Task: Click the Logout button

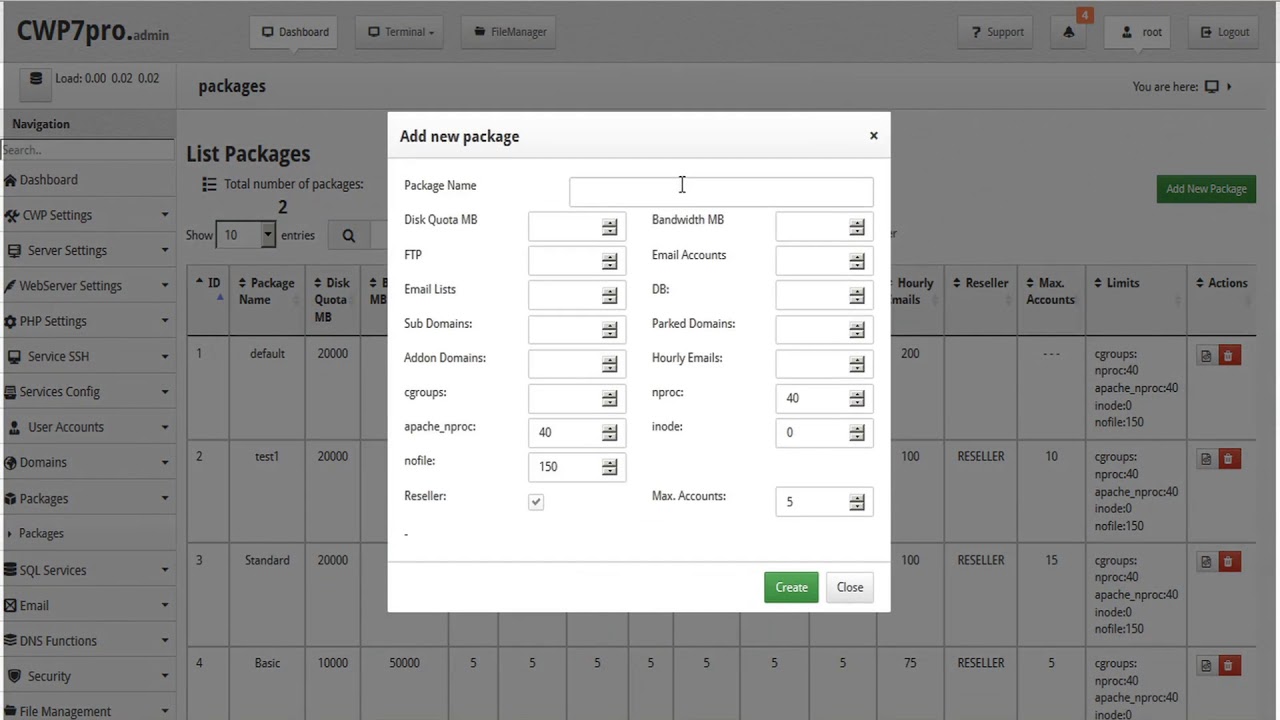Action: tap(1225, 32)
